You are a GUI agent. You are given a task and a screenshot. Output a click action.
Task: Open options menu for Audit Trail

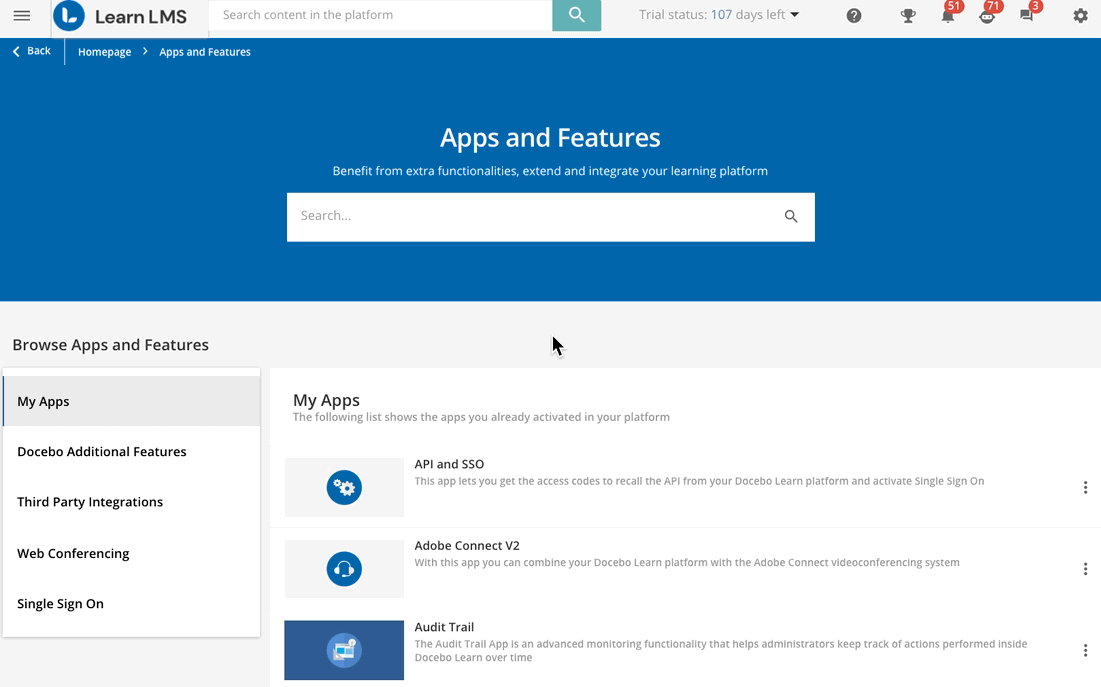pos(1086,650)
